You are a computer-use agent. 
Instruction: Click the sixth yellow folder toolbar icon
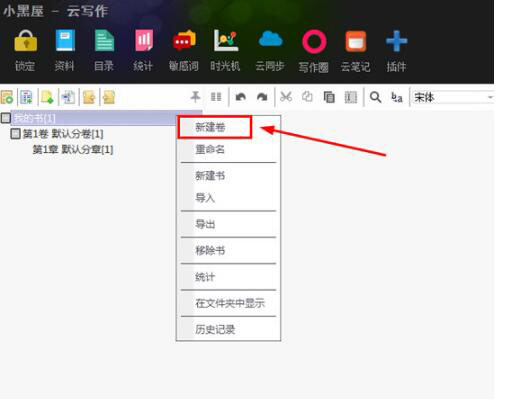point(109,97)
